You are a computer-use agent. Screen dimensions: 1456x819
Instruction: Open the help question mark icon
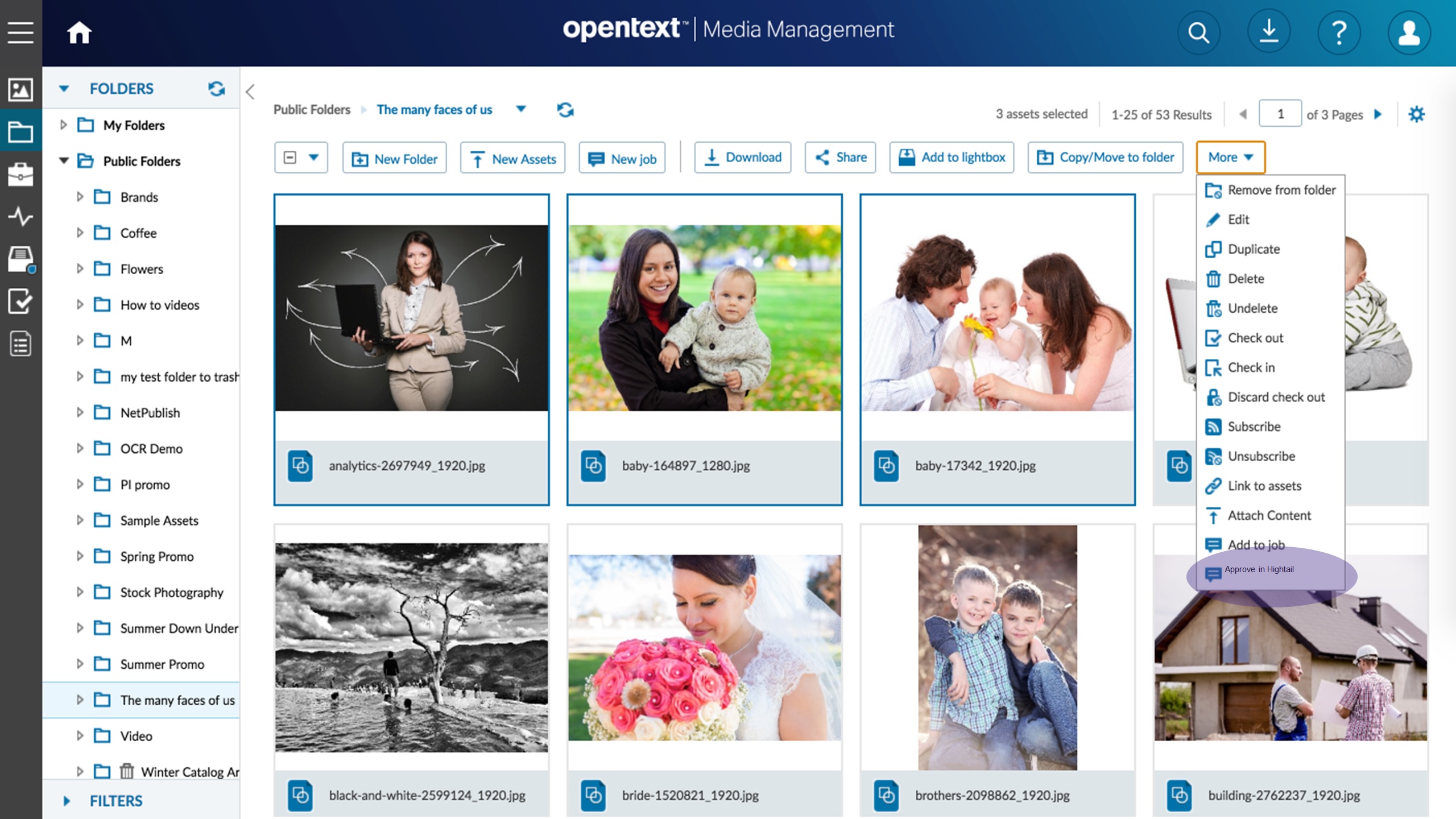click(x=1339, y=32)
